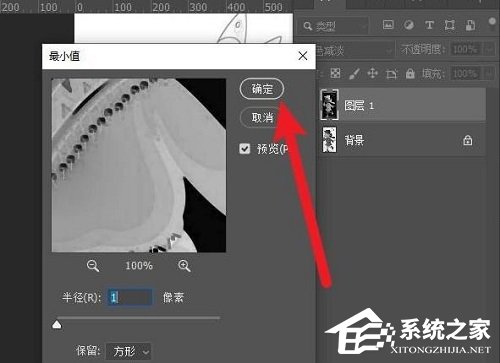Click the 背景 layer lock icon

468,140
